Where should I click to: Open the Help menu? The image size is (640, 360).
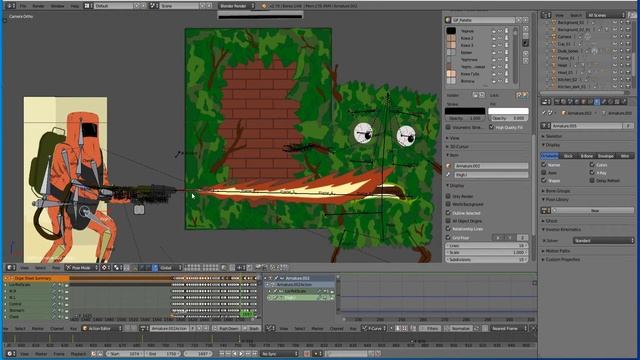coord(74,6)
